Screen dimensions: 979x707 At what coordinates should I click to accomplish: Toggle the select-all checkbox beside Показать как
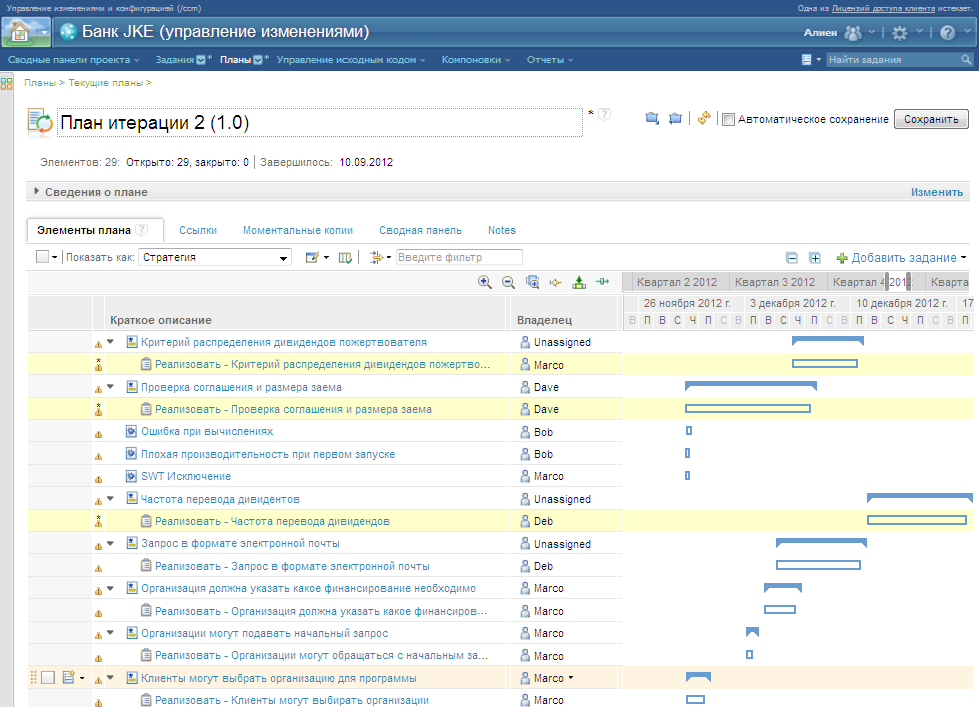[42, 257]
